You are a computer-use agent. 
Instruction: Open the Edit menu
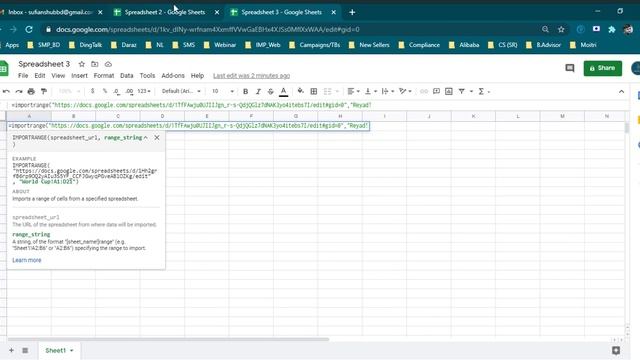tap(40, 76)
